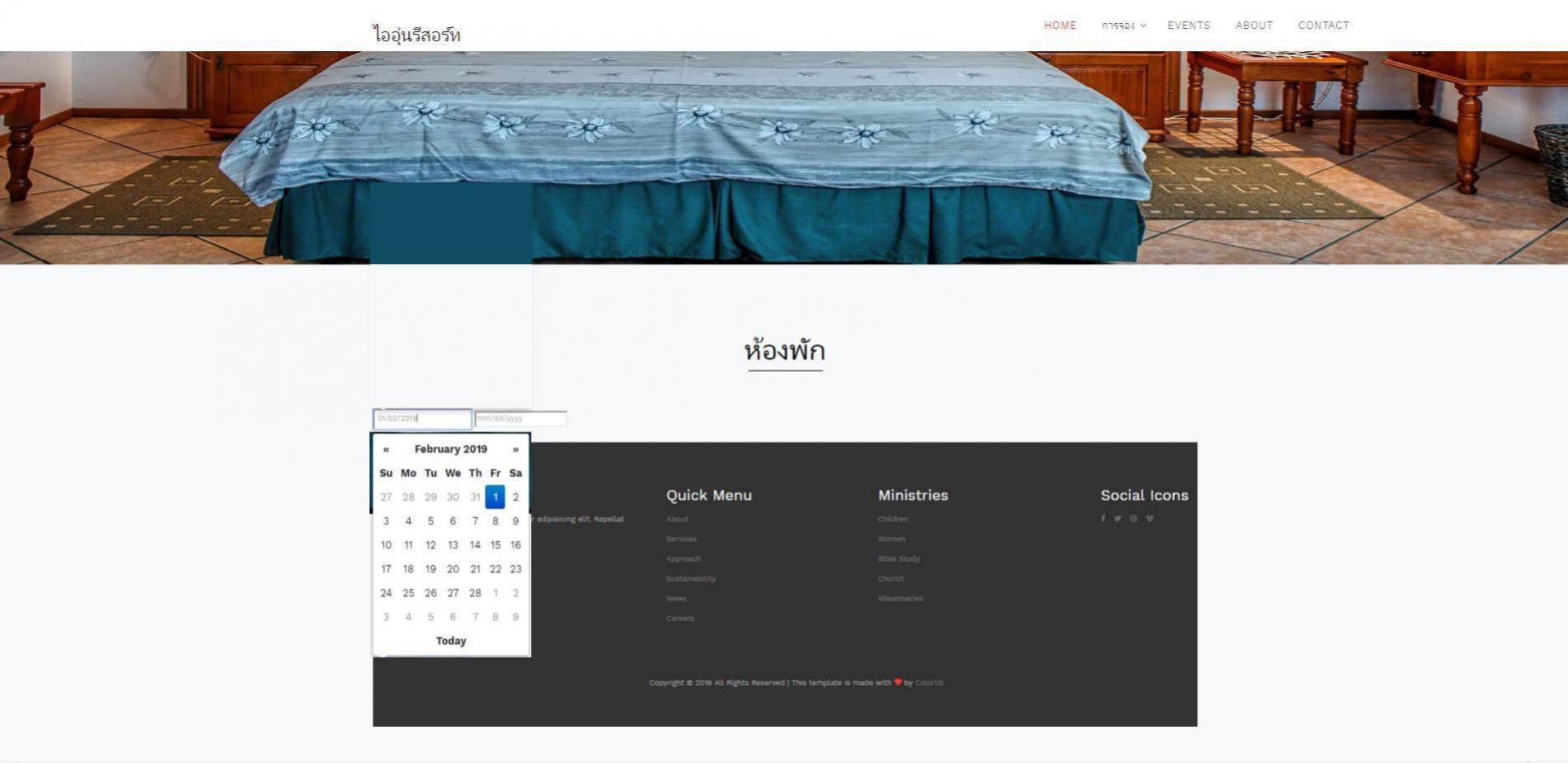Expand the การจอง dropdown menu

[x=1124, y=26]
